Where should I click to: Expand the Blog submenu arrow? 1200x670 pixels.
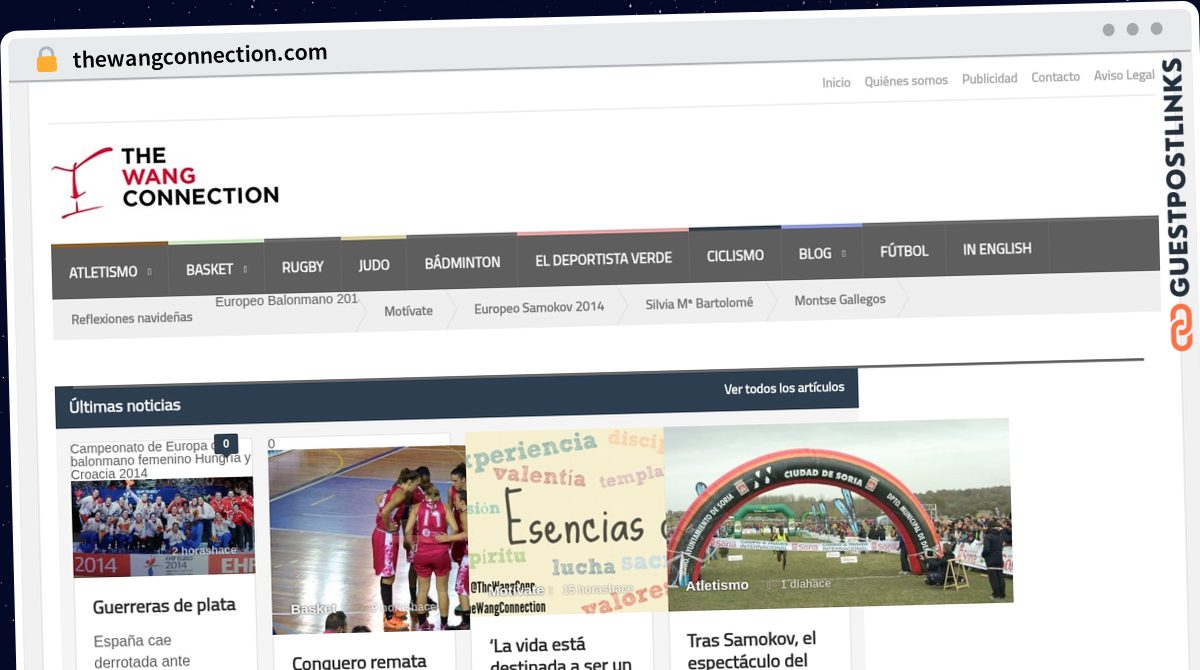[x=843, y=253]
